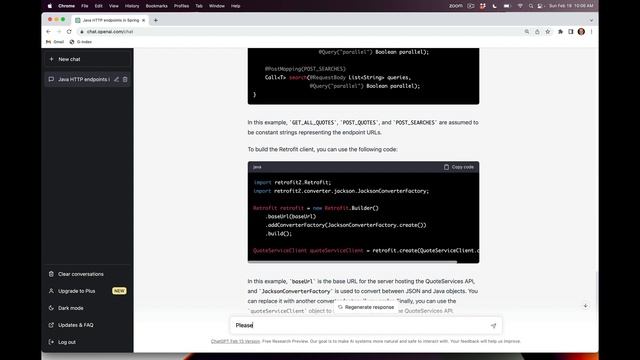Open the Gmail bookmark
The width and height of the screenshot is (640, 360).
pos(55,42)
